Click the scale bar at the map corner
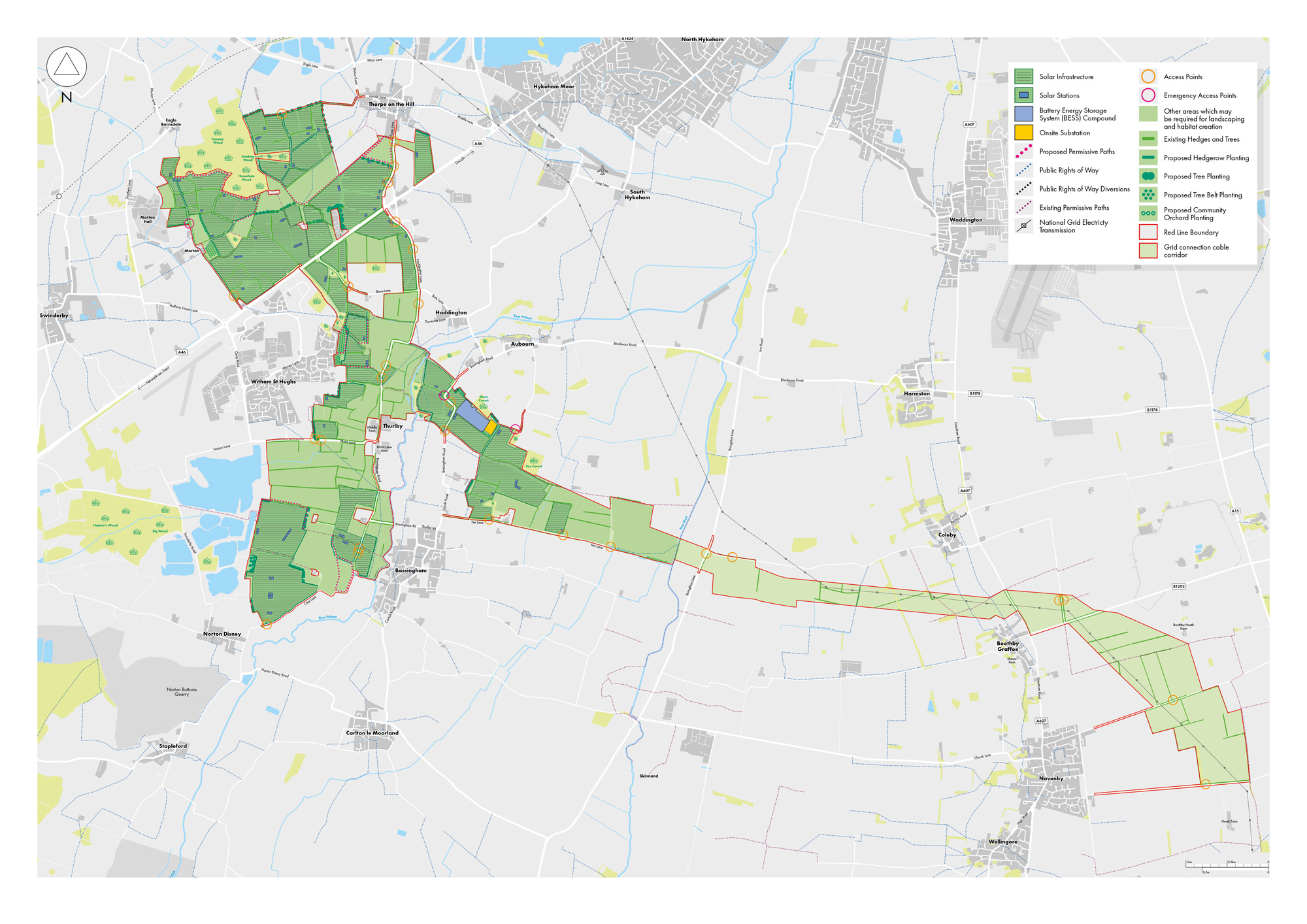 coord(1227,866)
